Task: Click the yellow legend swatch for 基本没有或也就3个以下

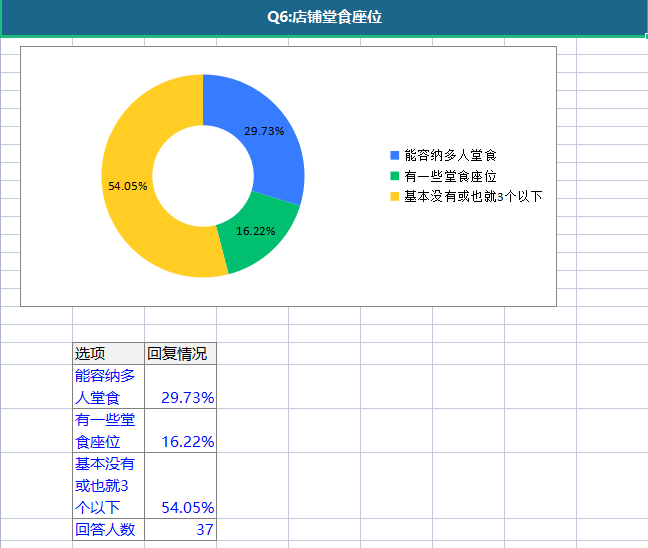Action: coord(395,196)
